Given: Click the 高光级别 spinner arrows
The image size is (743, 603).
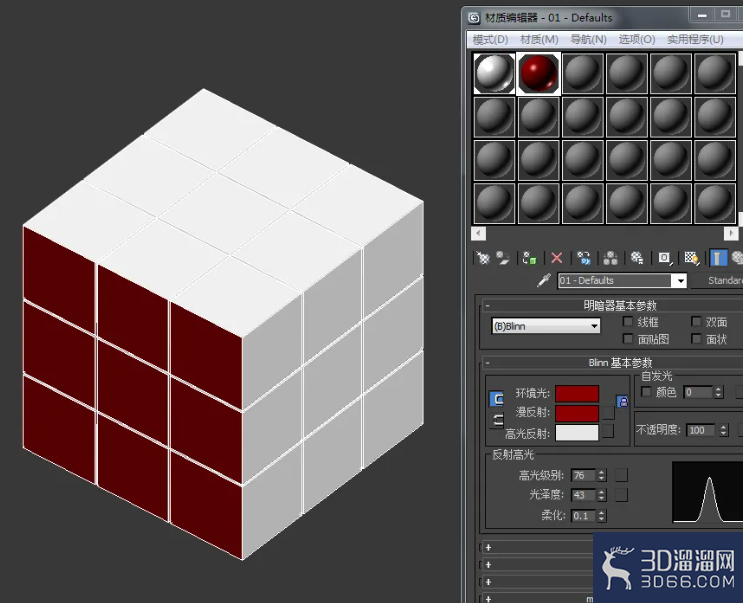Looking at the screenshot, I should pos(601,475).
